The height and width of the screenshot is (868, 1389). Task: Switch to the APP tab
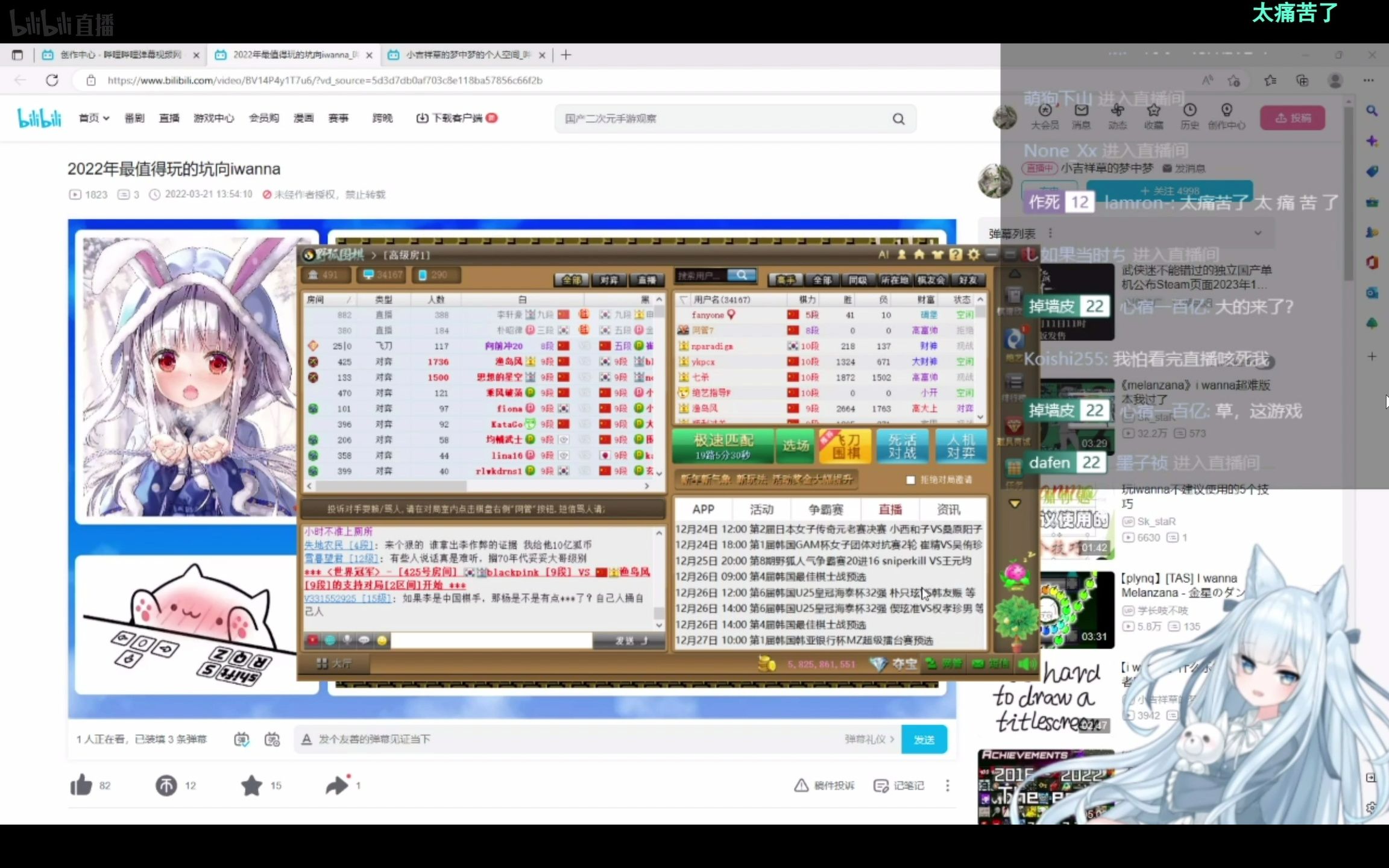[x=703, y=509]
